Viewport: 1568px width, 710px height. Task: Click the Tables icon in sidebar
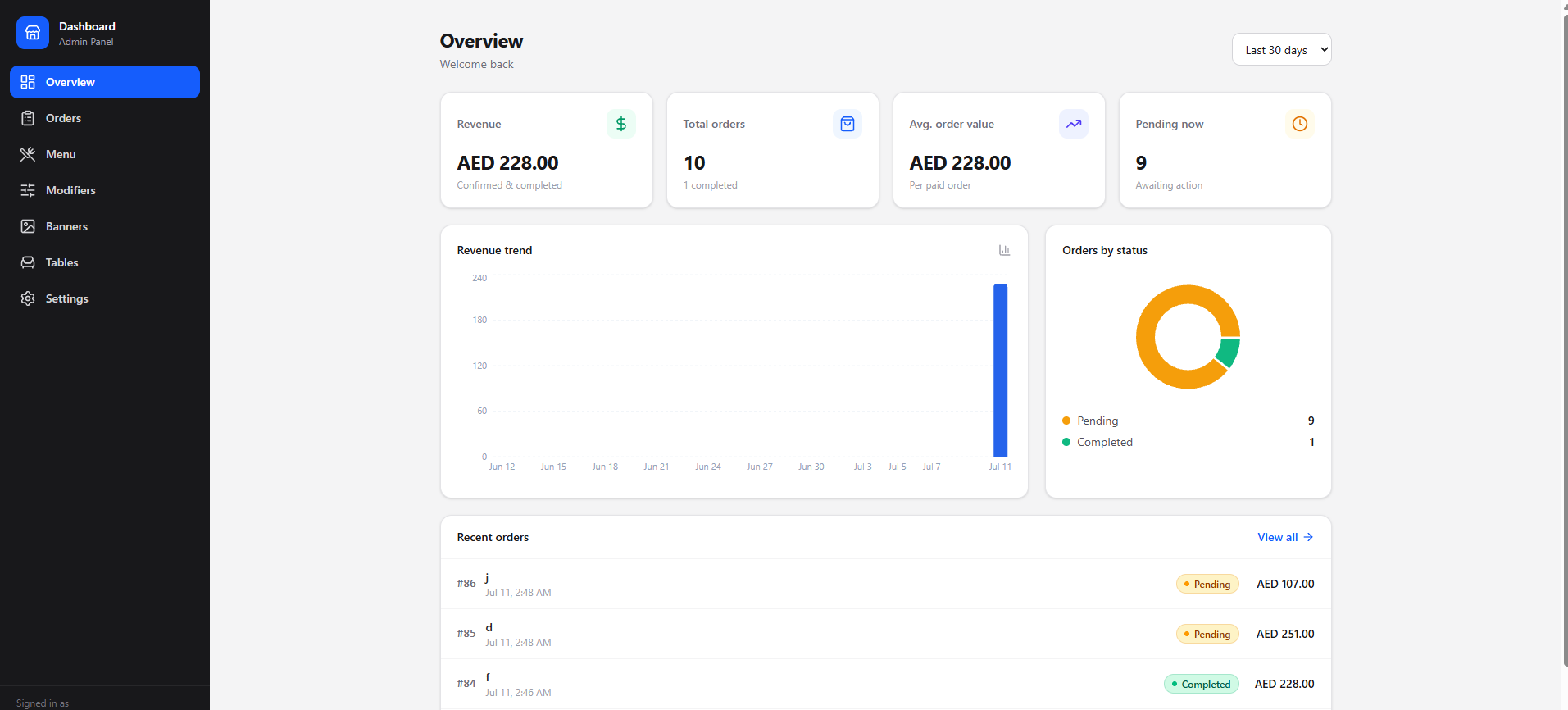(28, 262)
